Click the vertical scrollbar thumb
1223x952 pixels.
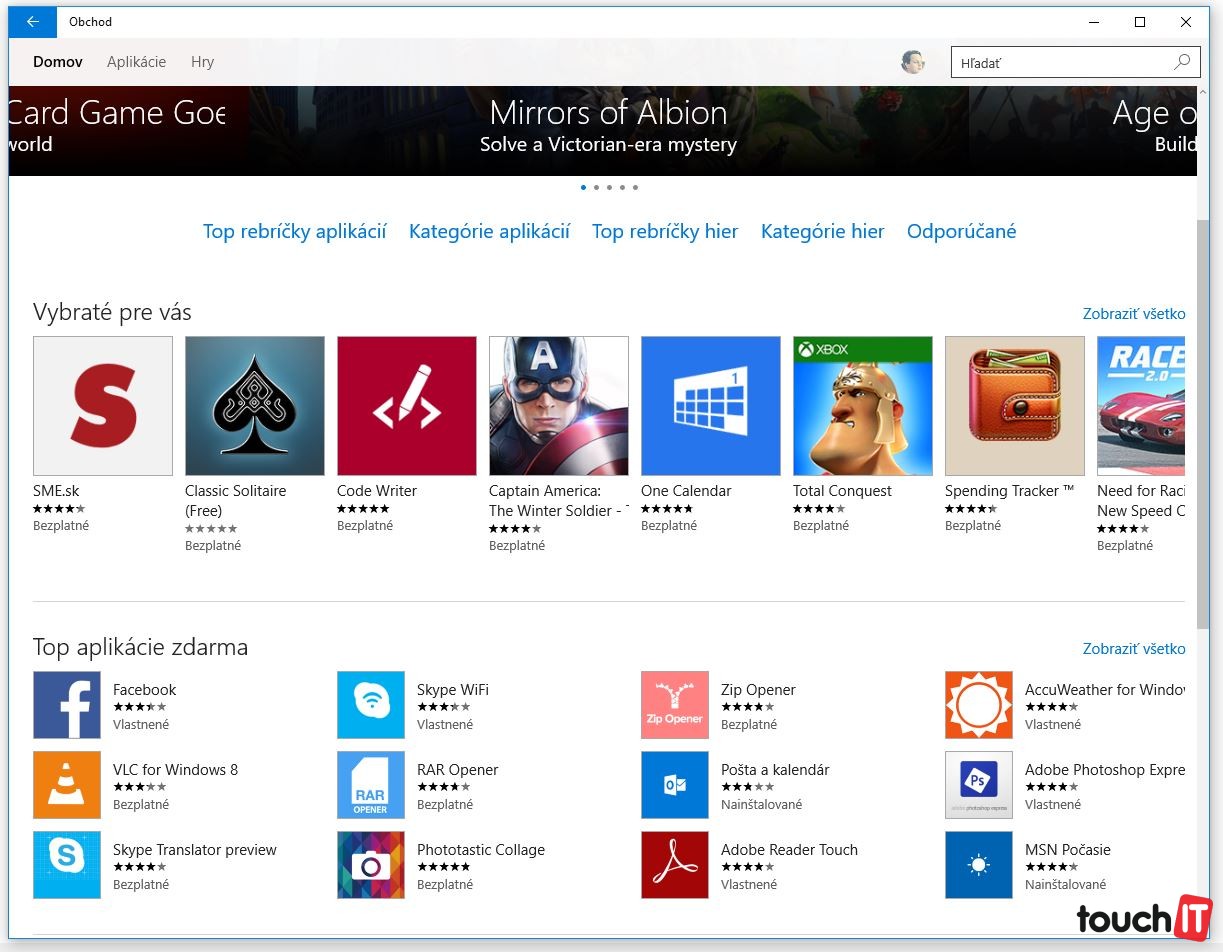(1204, 423)
